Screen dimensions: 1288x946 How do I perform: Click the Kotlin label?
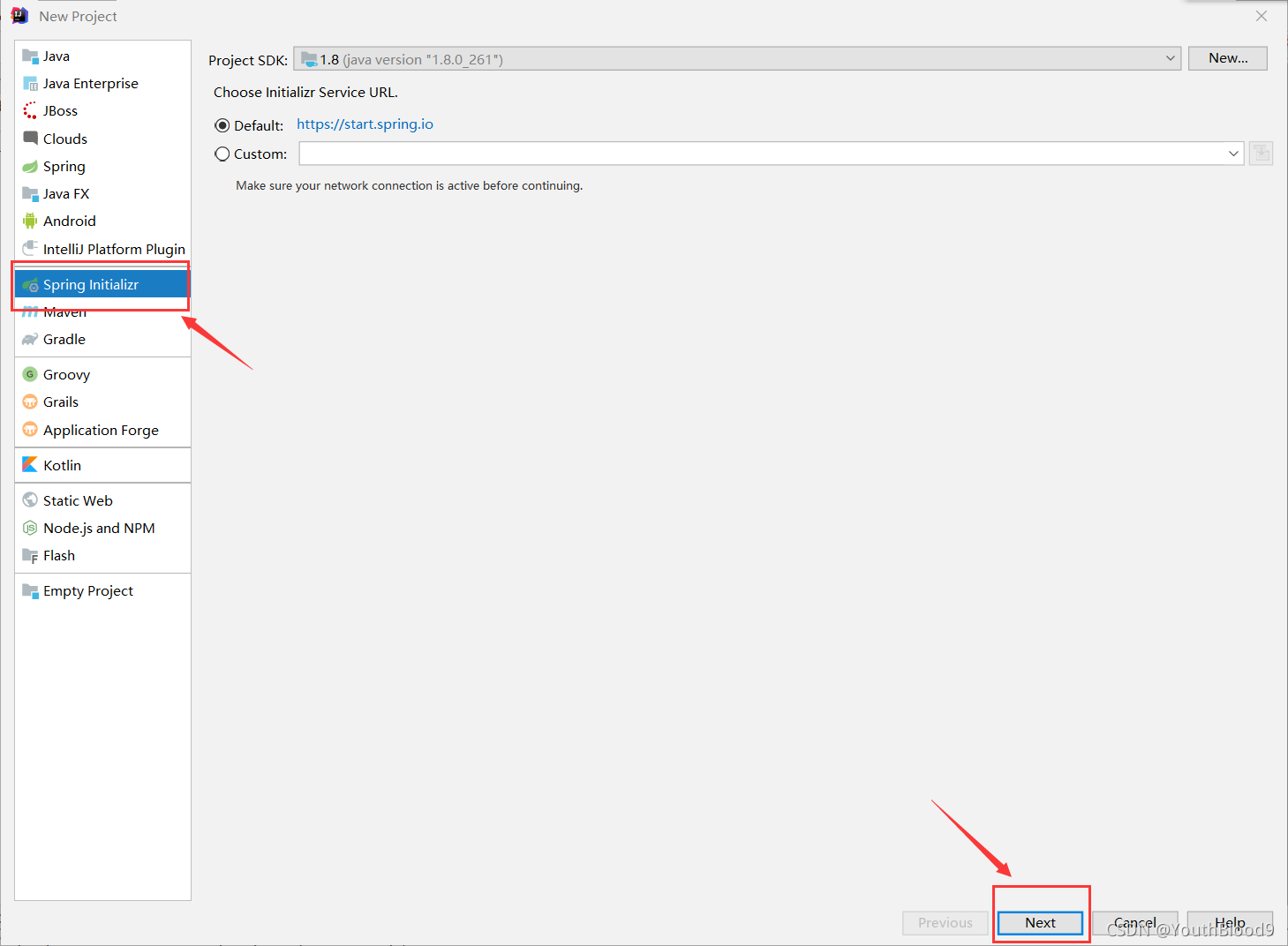click(x=62, y=465)
